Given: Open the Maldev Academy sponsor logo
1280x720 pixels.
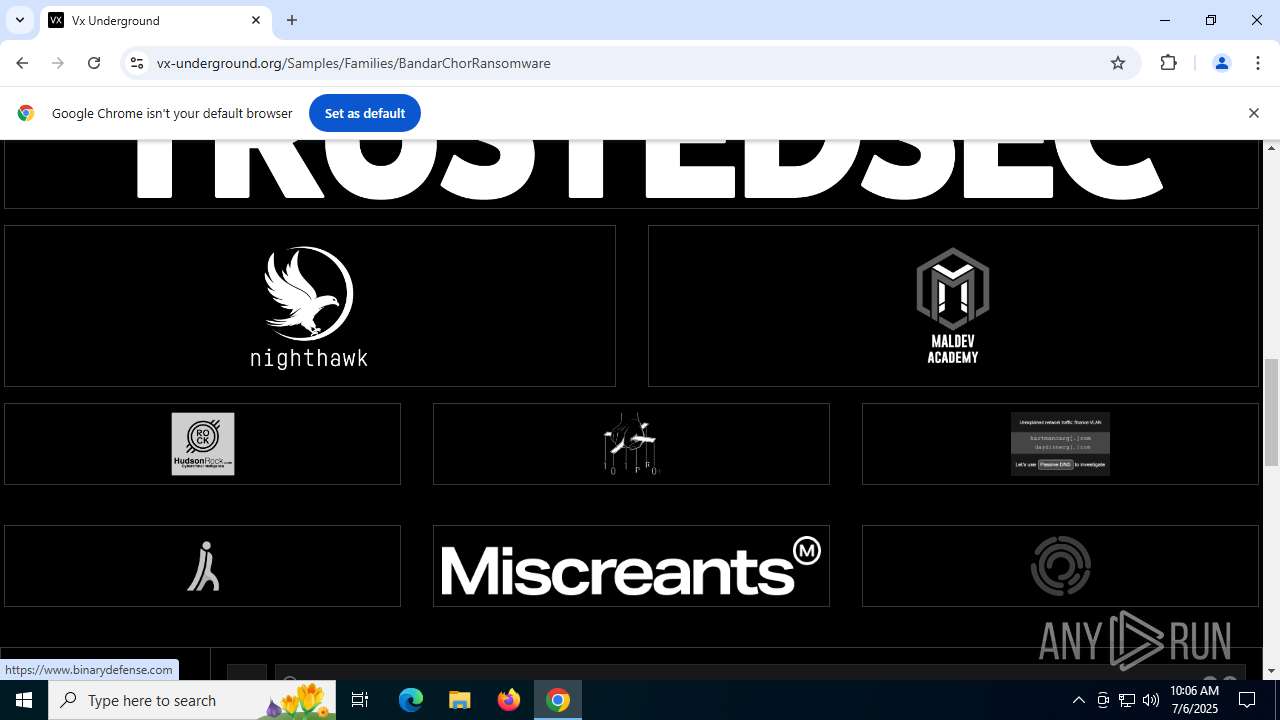Looking at the screenshot, I should tap(953, 306).
